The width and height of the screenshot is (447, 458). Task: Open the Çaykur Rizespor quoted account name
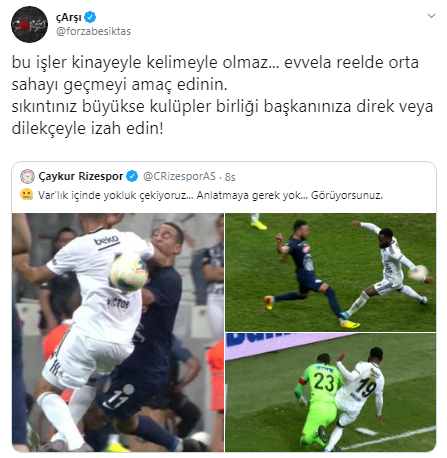[81, 176]
